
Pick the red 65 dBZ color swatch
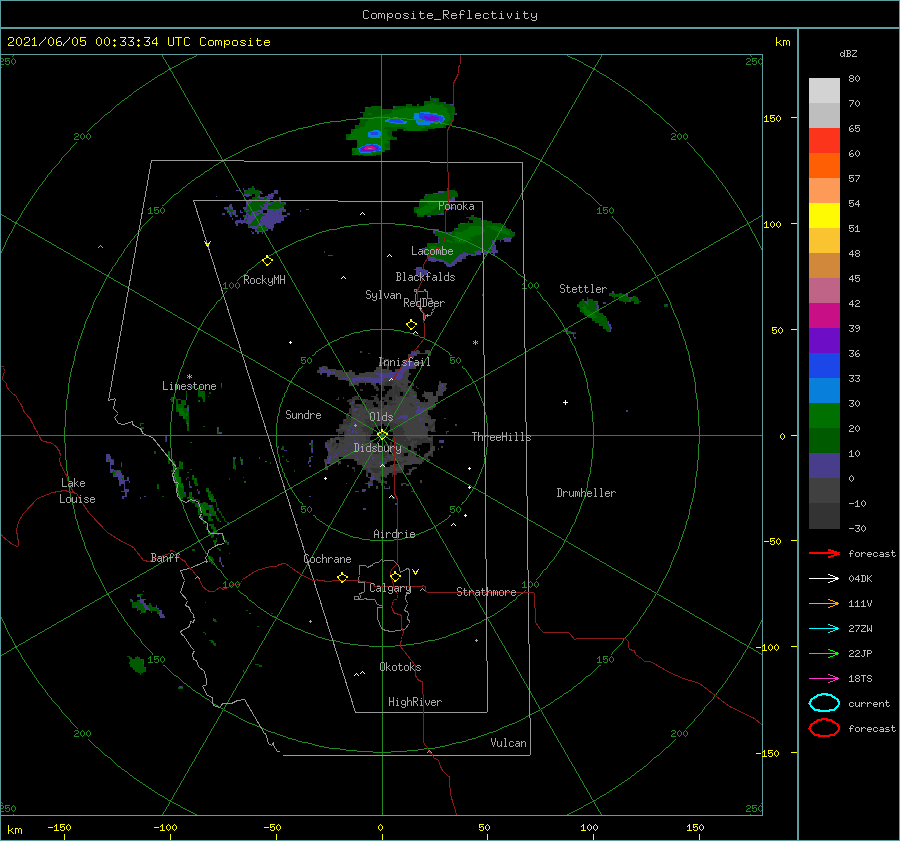(x=824, y=140)
